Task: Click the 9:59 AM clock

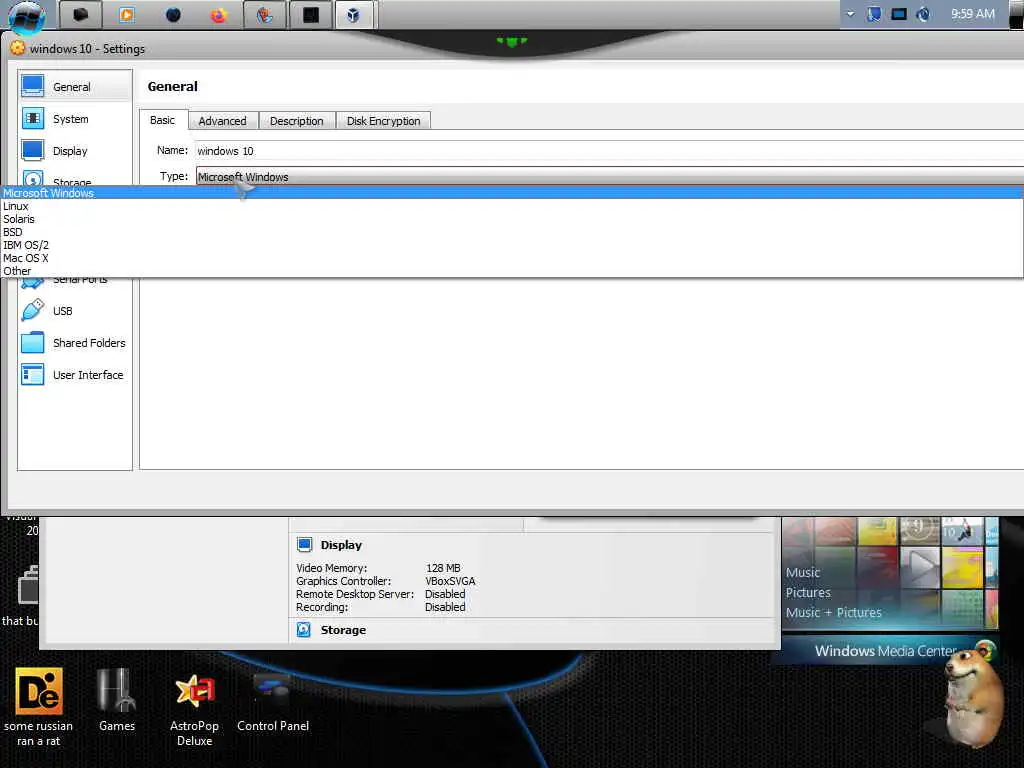Action: pos(972,14)
